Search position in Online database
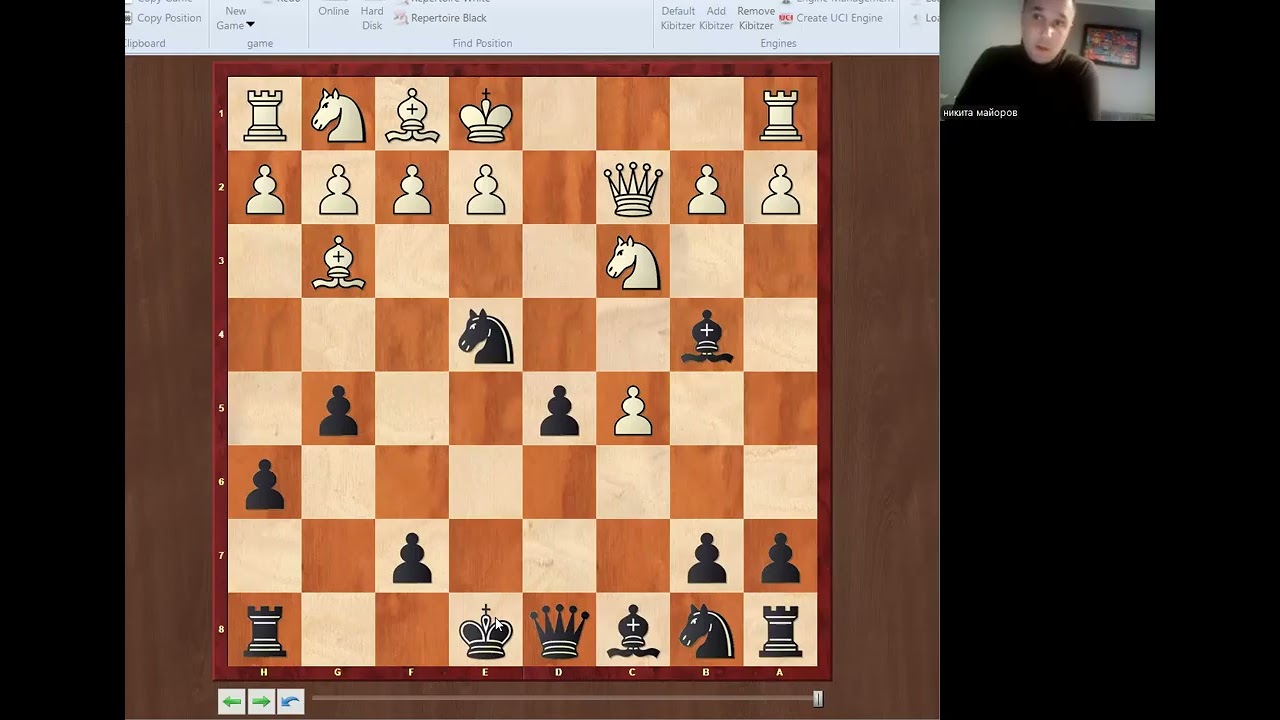The width and height of the screenshot is (1280, 720). tap(334, 11)
